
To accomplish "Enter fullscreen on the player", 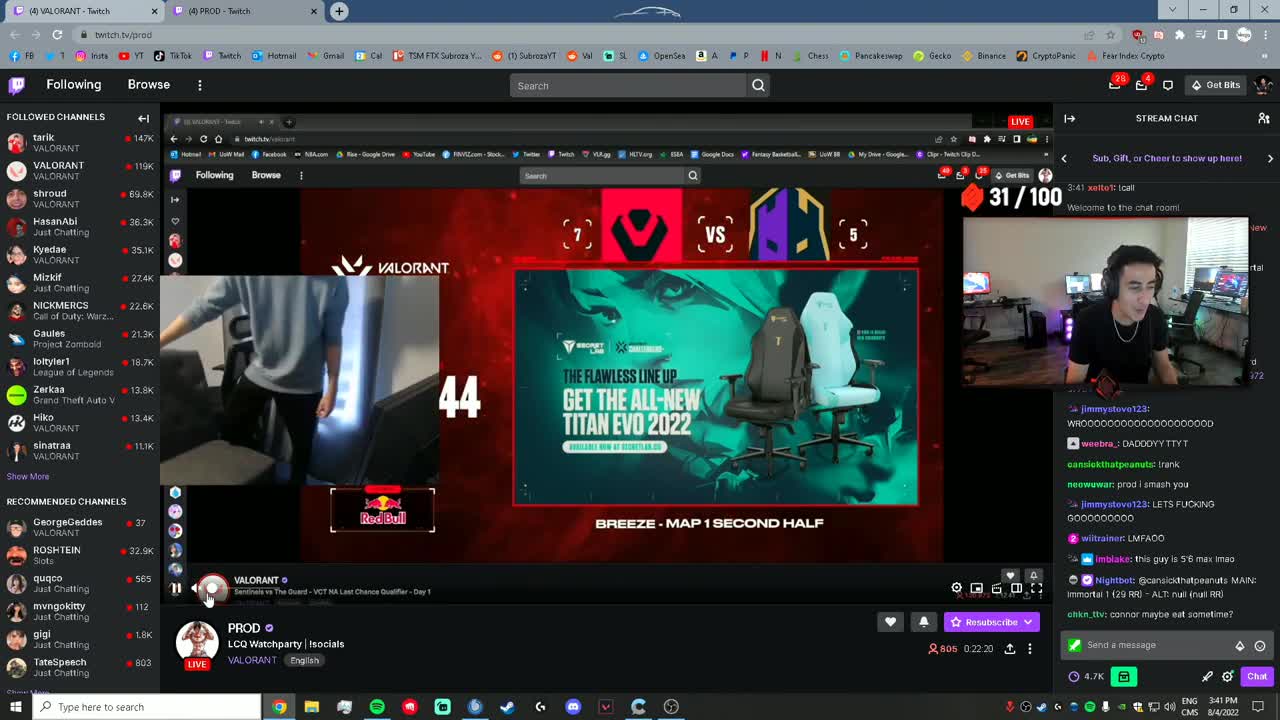I will pos(1037,588).
